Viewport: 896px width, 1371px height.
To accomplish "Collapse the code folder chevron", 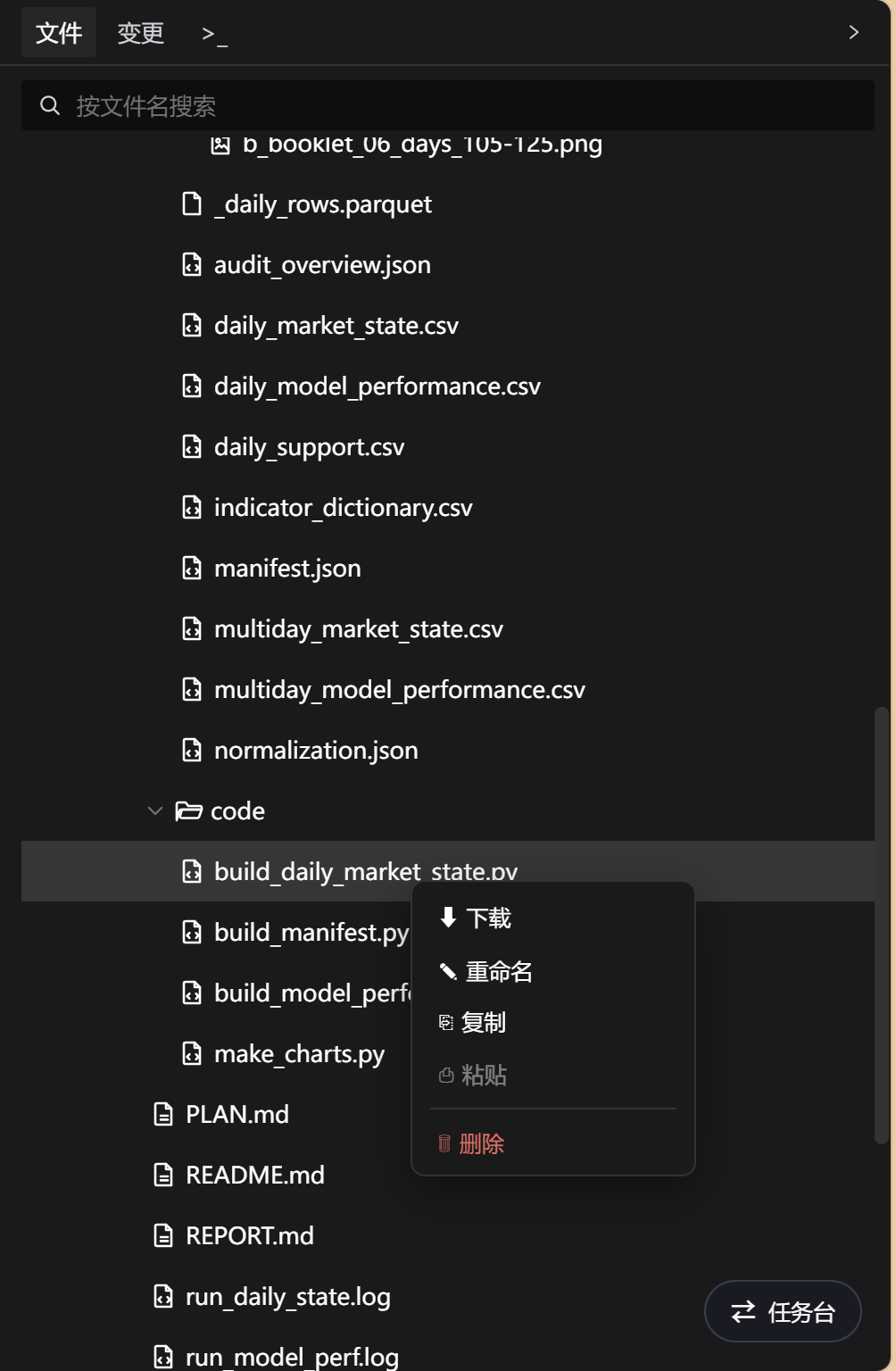I will tap(155, 810).
